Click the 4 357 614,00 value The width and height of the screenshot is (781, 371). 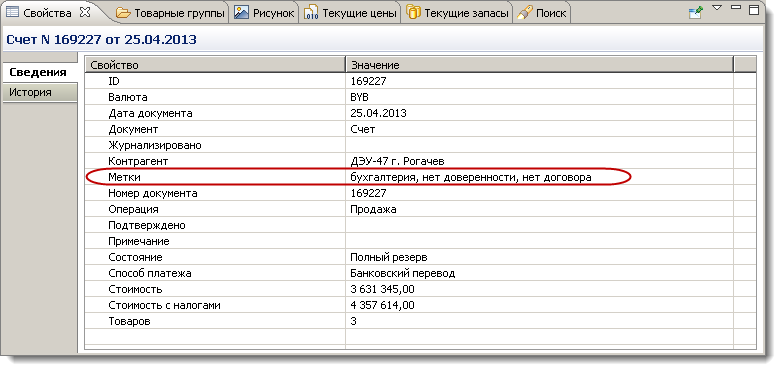[x=383, y=305]
